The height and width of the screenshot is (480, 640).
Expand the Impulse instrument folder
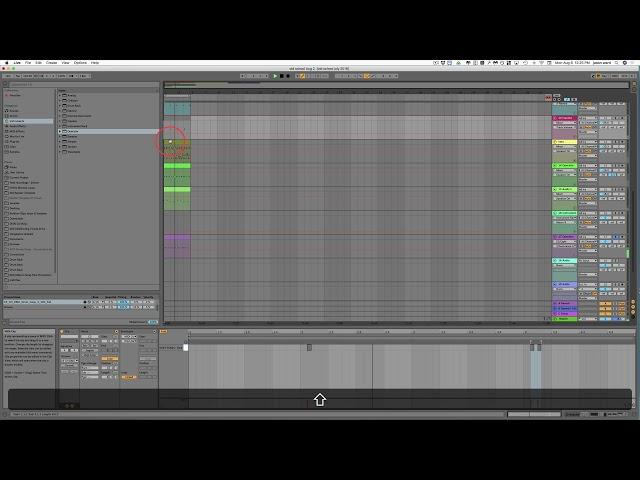(60, 121)
